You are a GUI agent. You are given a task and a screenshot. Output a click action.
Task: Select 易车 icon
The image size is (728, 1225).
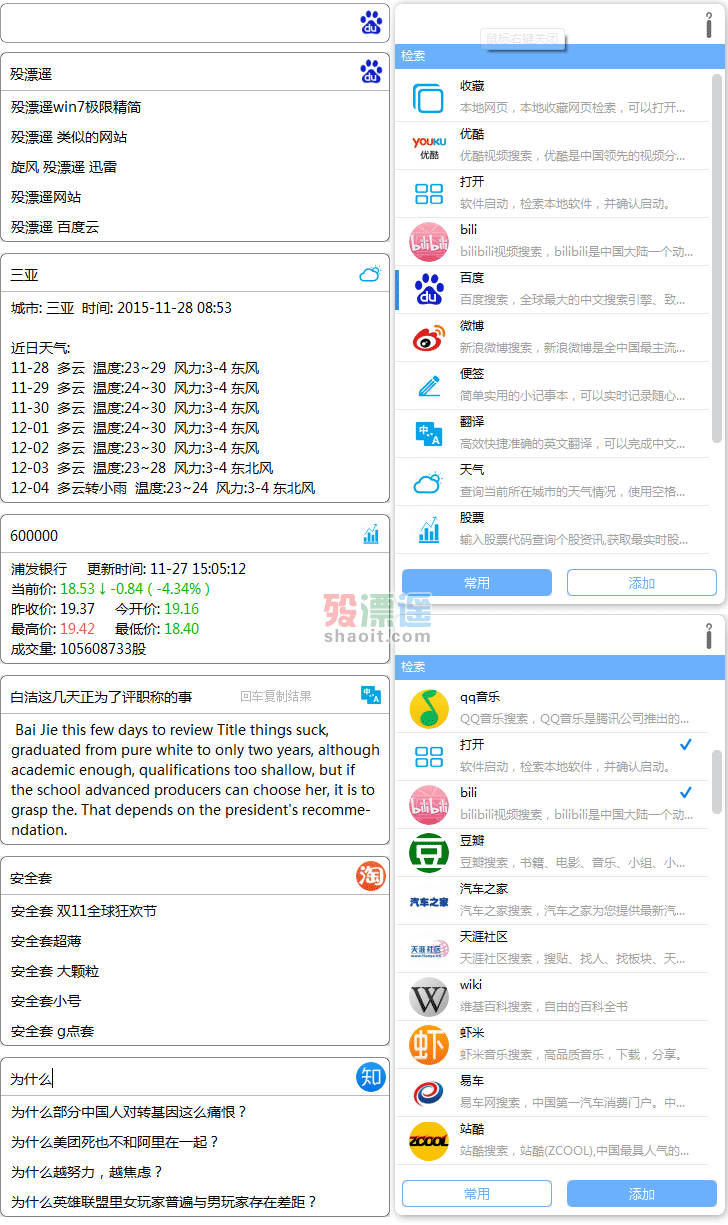429,1093
